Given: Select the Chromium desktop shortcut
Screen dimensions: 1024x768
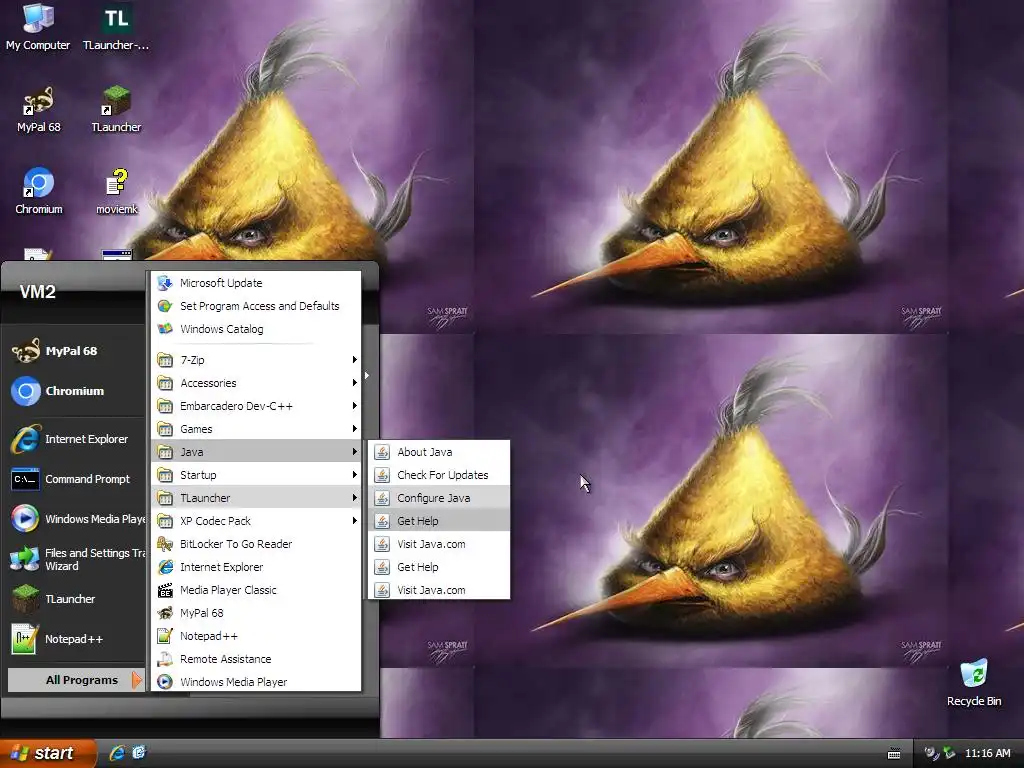Looking at the screenshot, I should [39, 191].
